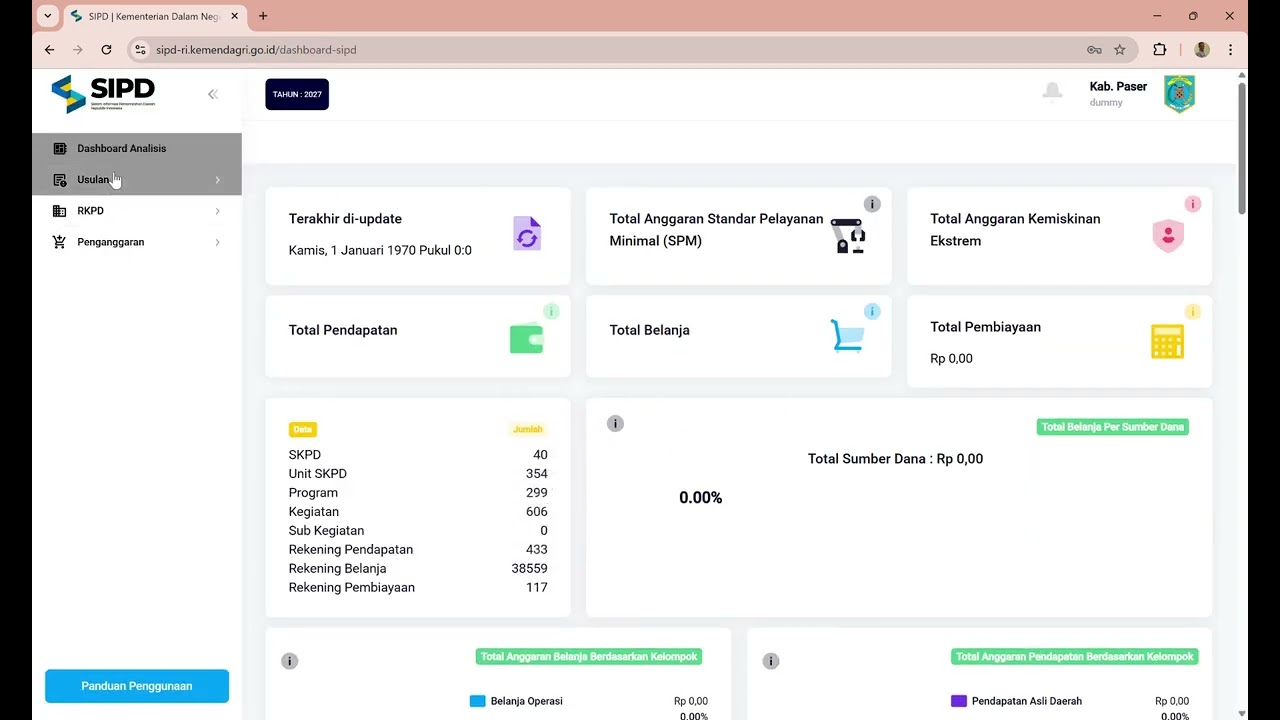
Task: Click the yellow calculator icon
Action: coord(1167,342)
